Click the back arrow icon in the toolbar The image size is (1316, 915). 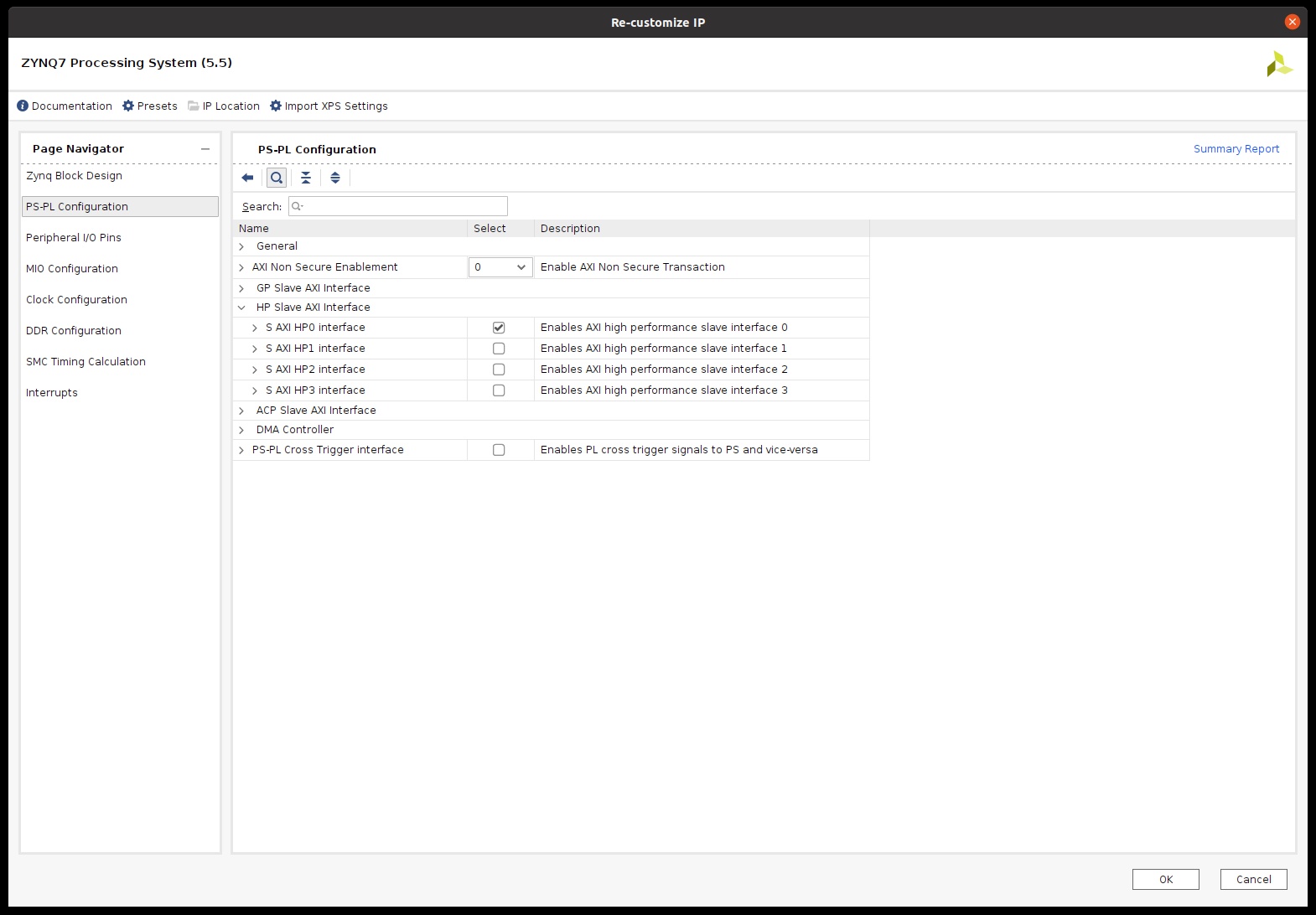coord(247,178)
